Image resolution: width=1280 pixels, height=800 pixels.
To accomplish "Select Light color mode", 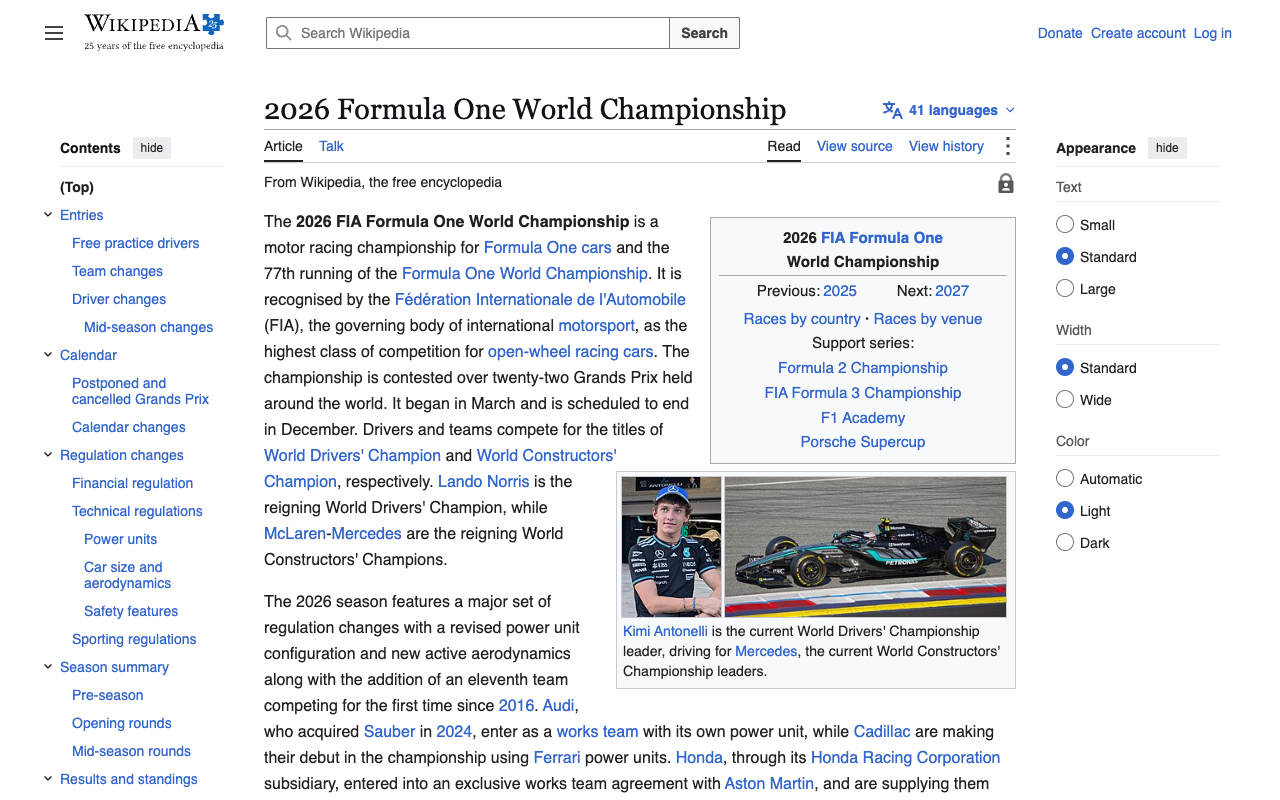I will click(1065, 511).
